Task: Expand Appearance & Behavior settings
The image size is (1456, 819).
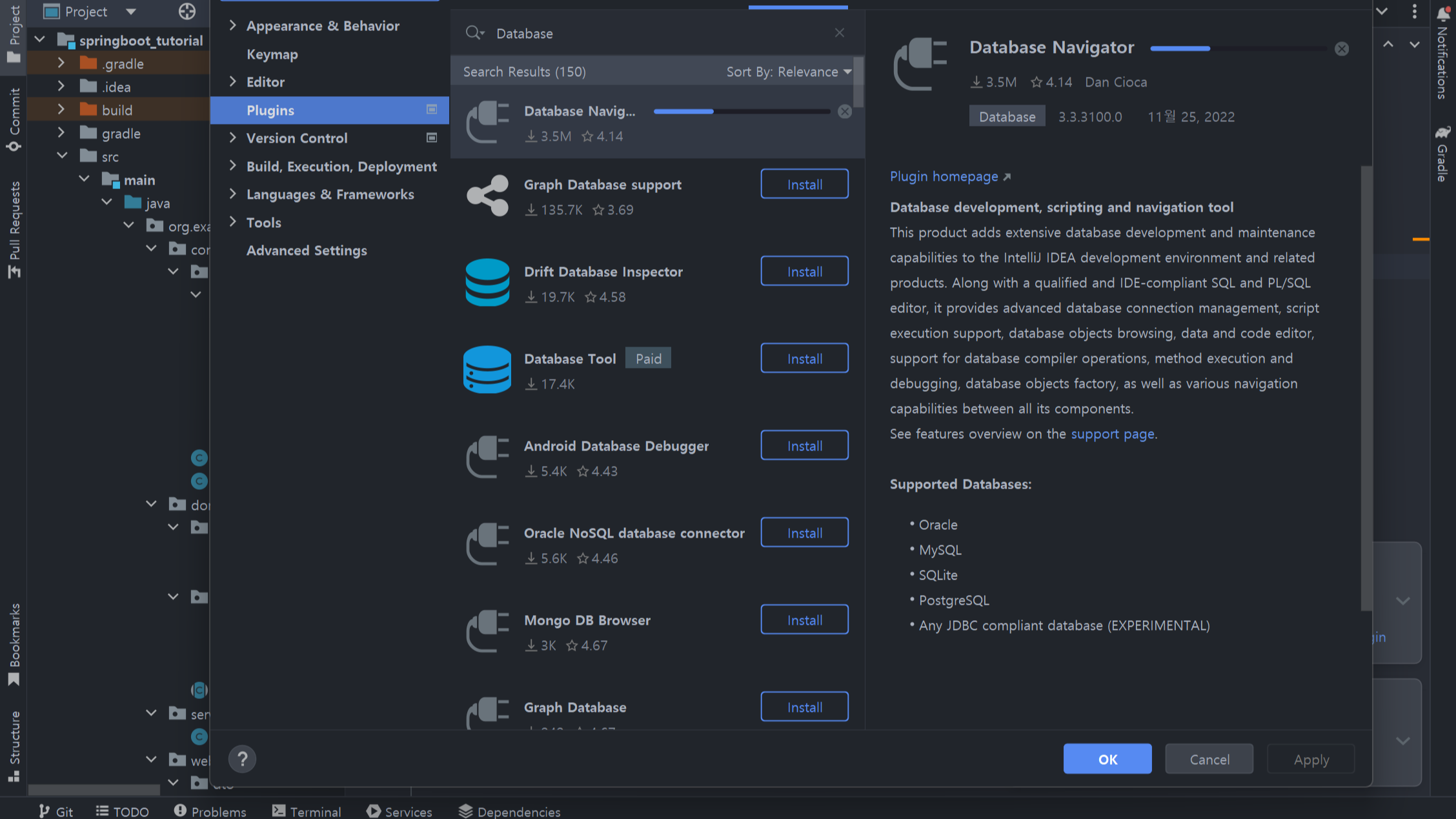Action: (233, 26)
